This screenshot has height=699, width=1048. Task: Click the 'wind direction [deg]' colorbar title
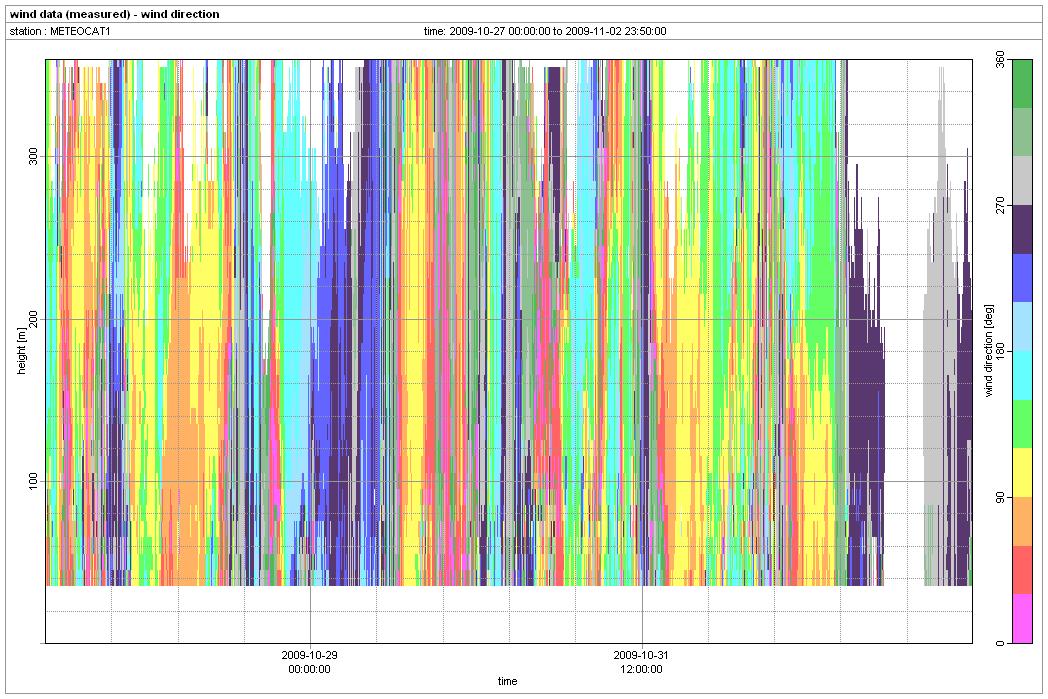[x=989, y=351]
